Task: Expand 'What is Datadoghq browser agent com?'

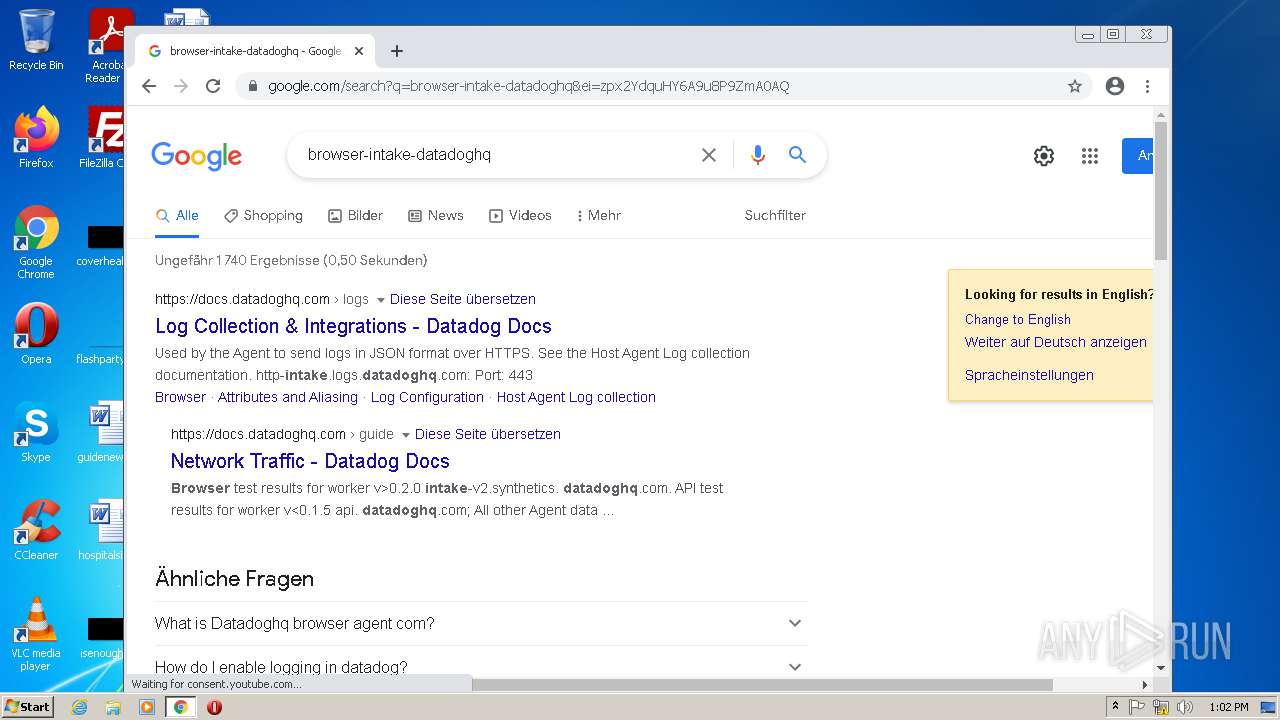Action: tap(480, 623)
